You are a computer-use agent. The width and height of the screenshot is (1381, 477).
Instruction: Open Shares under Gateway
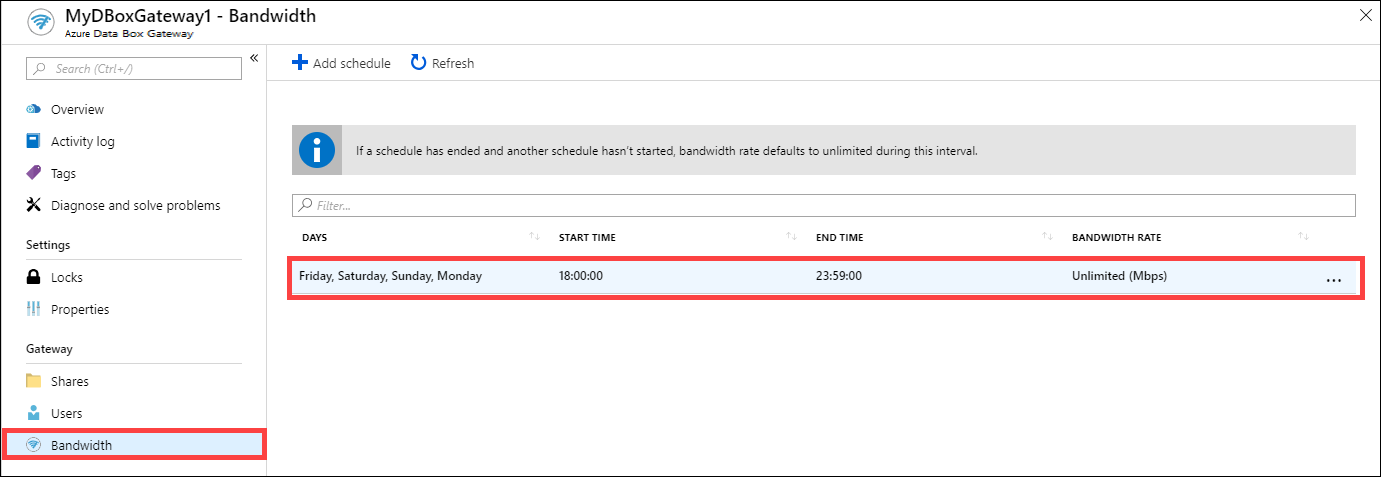(70, 381)
